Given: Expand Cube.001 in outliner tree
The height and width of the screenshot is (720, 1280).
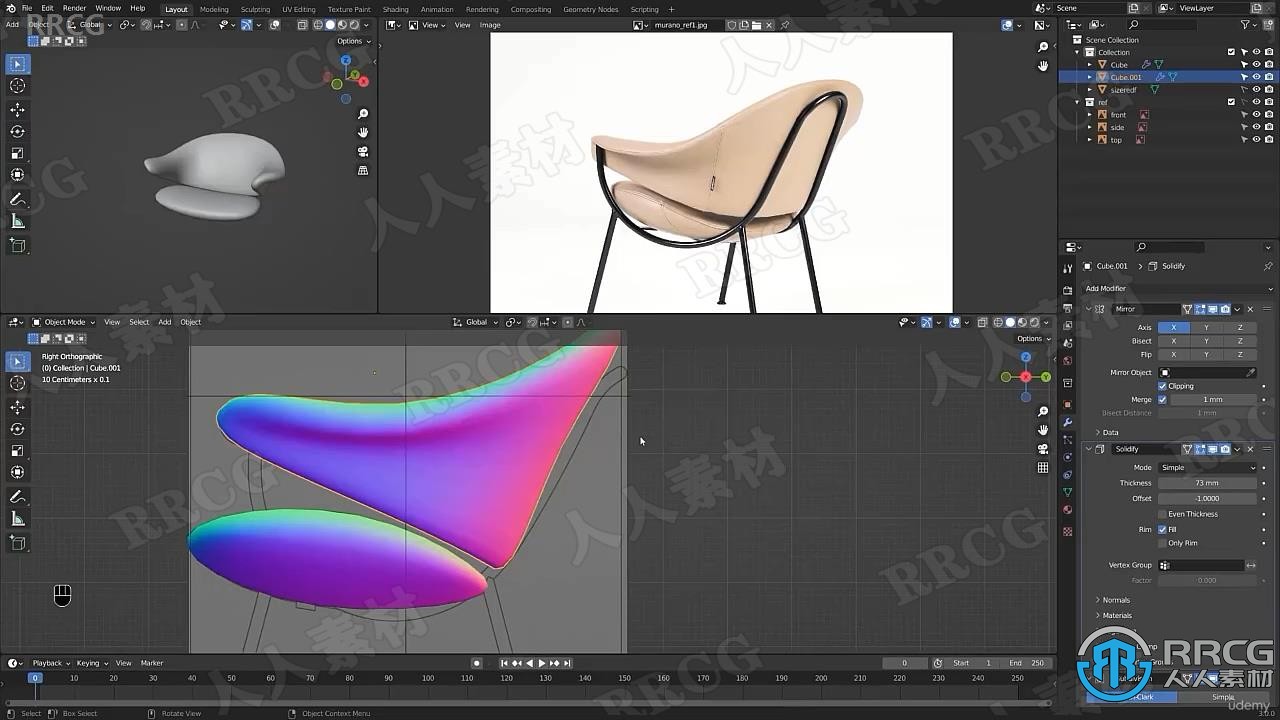Looking at the screenshot, I should coord(1090,77).
